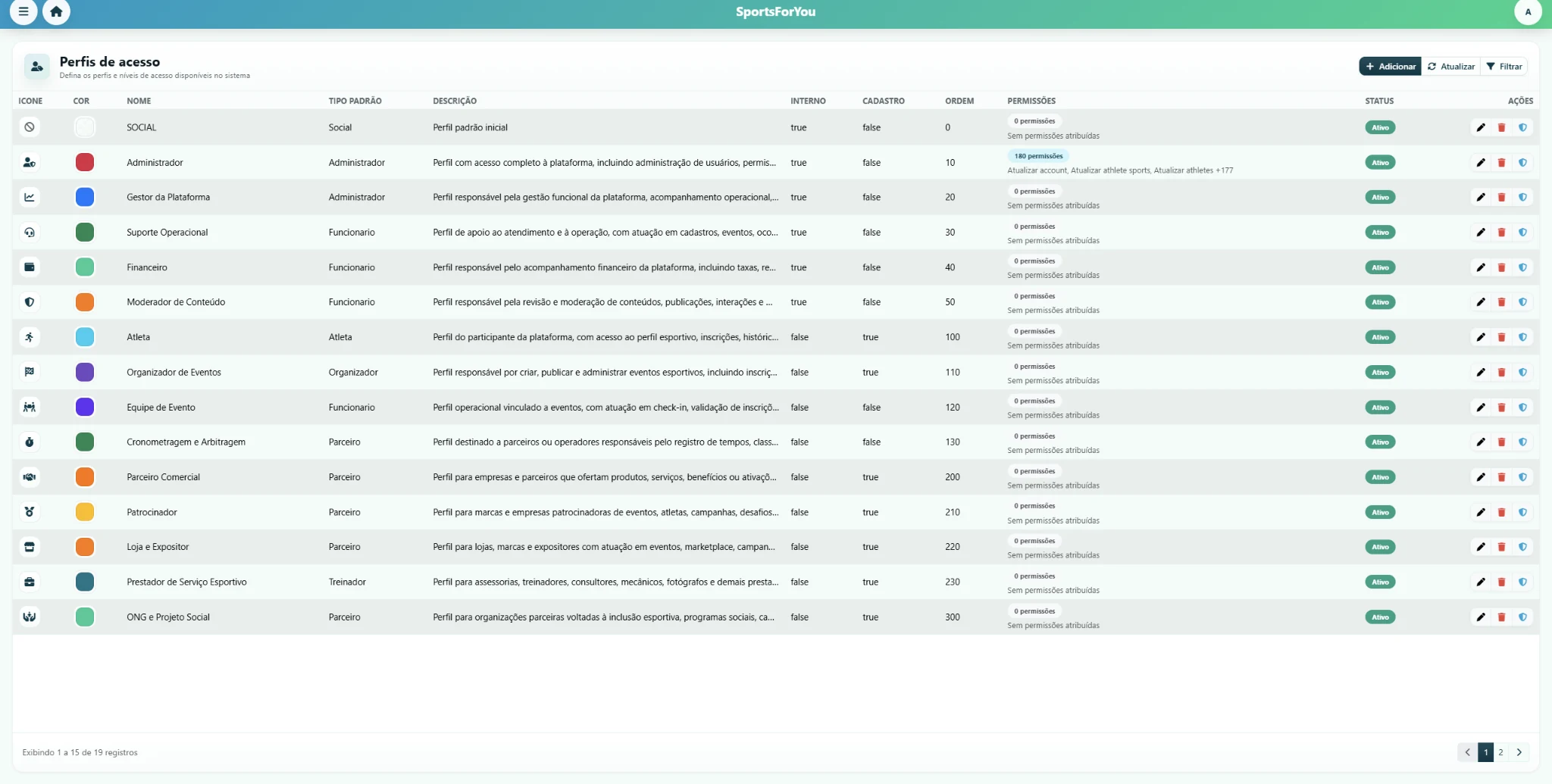Click trash icon for ONG e Projeto Social

coord(1501,617)
